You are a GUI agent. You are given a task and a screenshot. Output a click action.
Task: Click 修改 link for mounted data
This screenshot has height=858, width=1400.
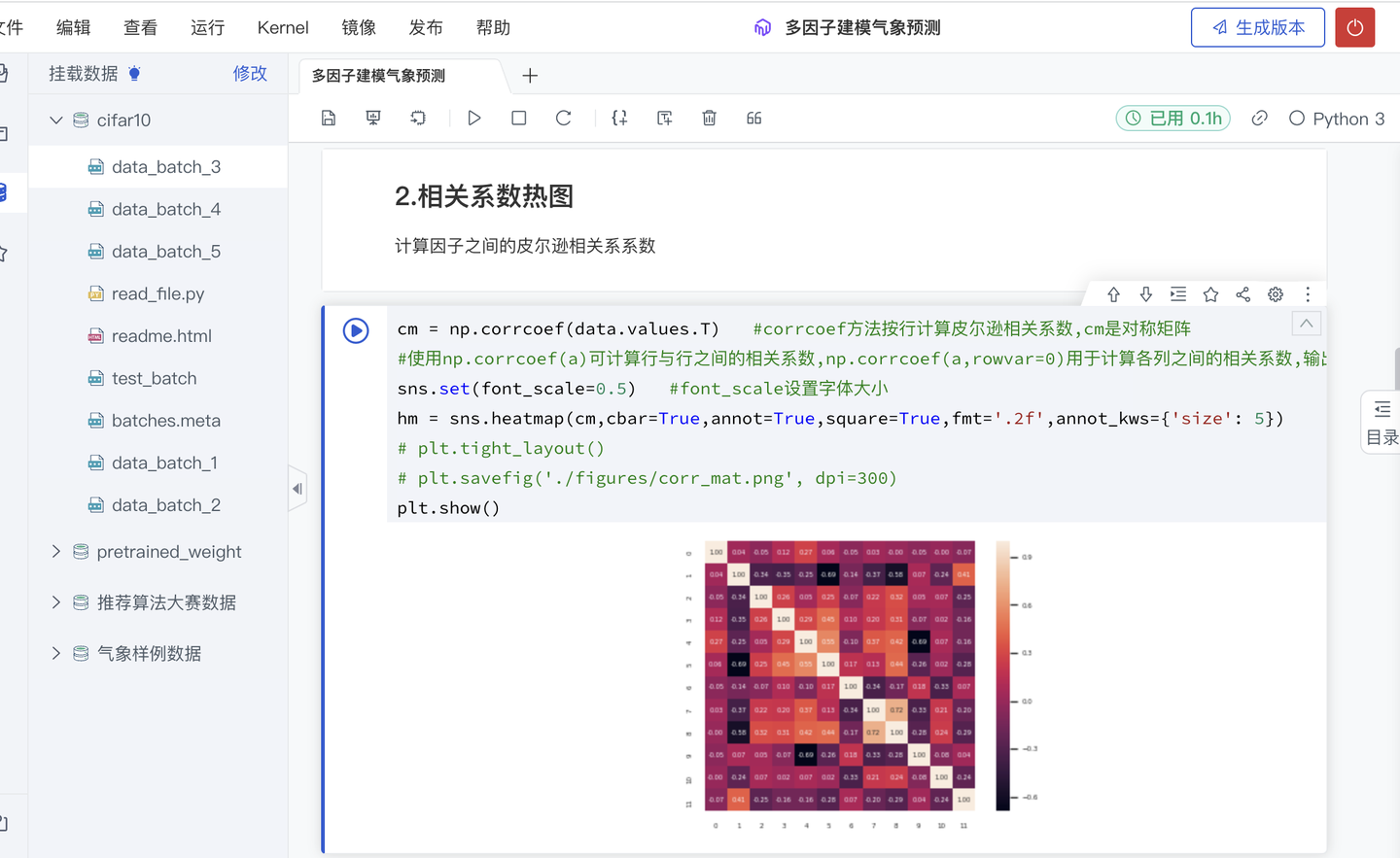point(250,74)
